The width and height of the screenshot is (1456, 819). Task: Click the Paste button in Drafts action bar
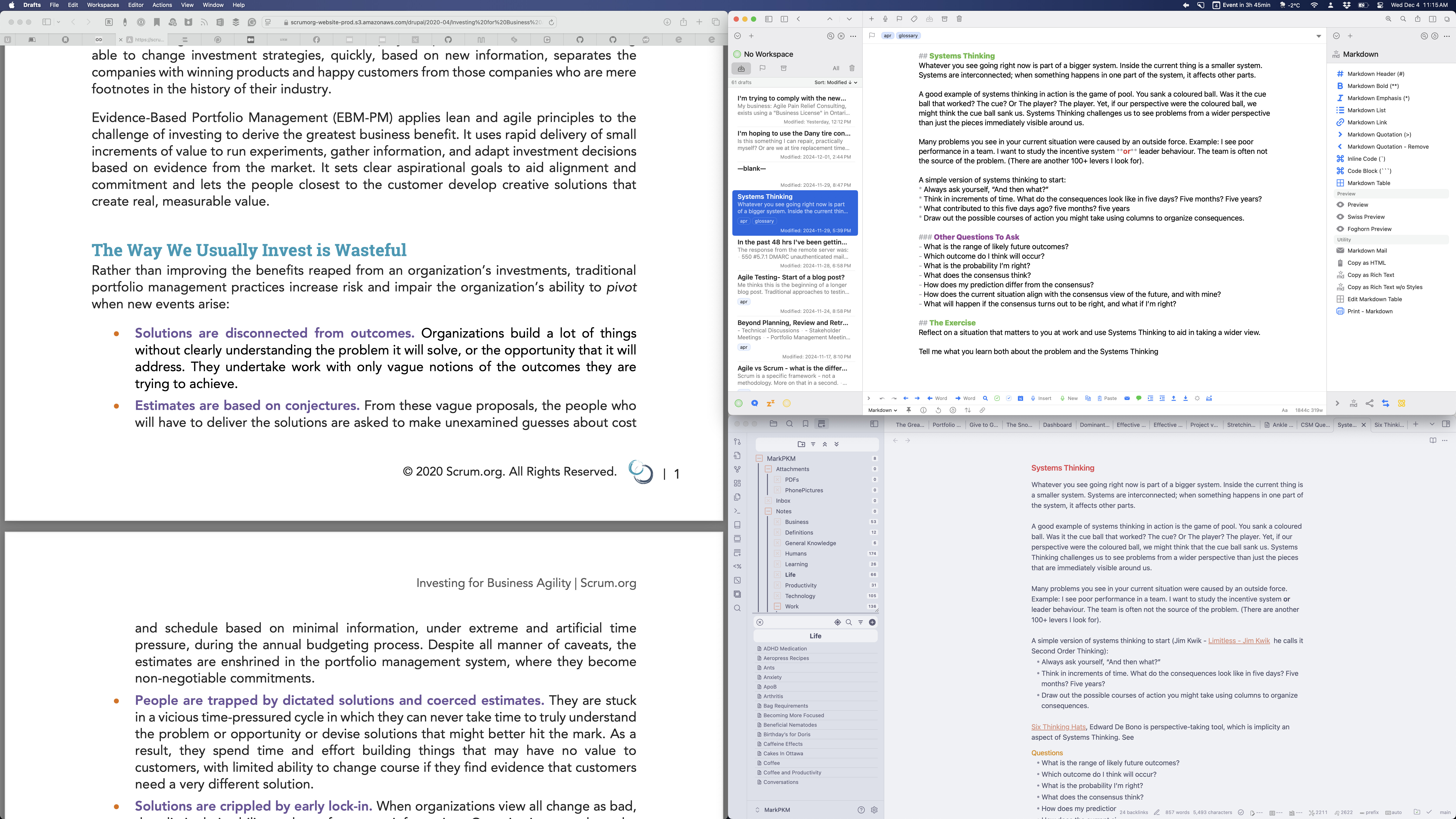coord(1107,398)
